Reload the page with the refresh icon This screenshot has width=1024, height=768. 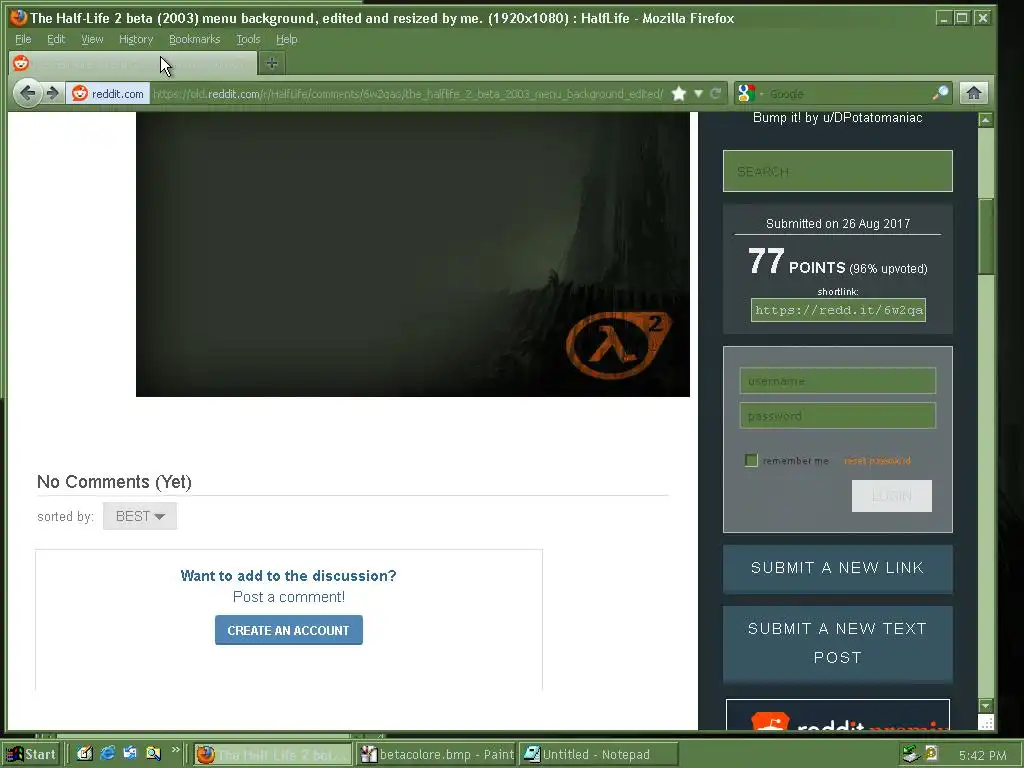716,93
